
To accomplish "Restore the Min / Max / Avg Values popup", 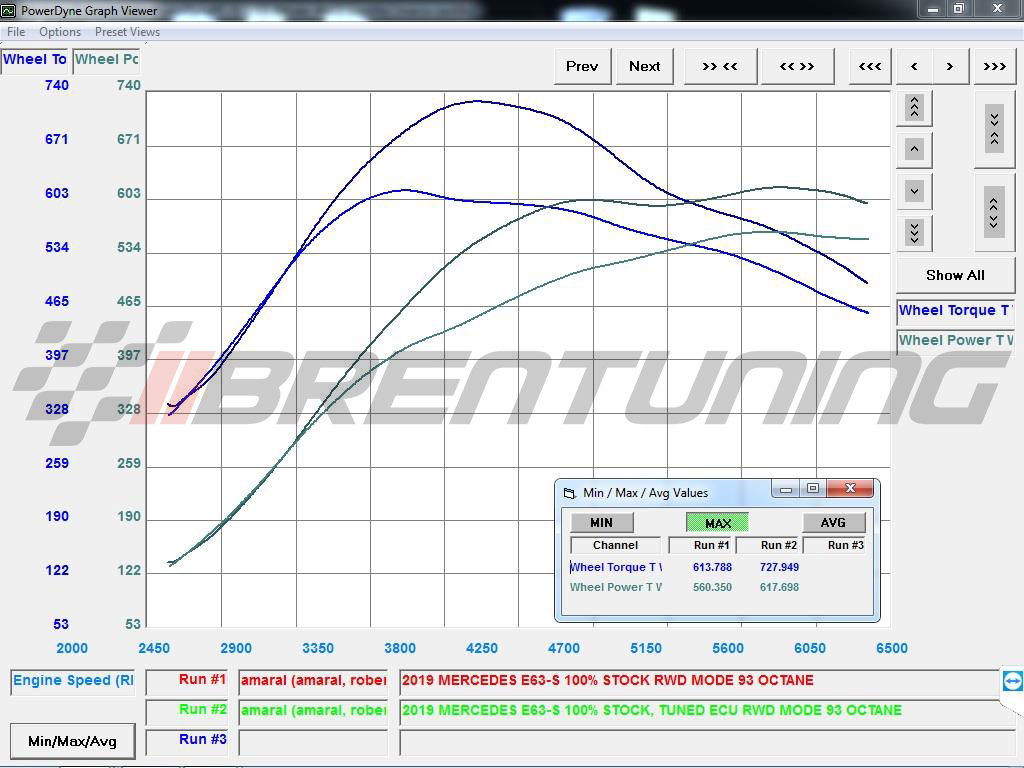I will pos(813,488).
